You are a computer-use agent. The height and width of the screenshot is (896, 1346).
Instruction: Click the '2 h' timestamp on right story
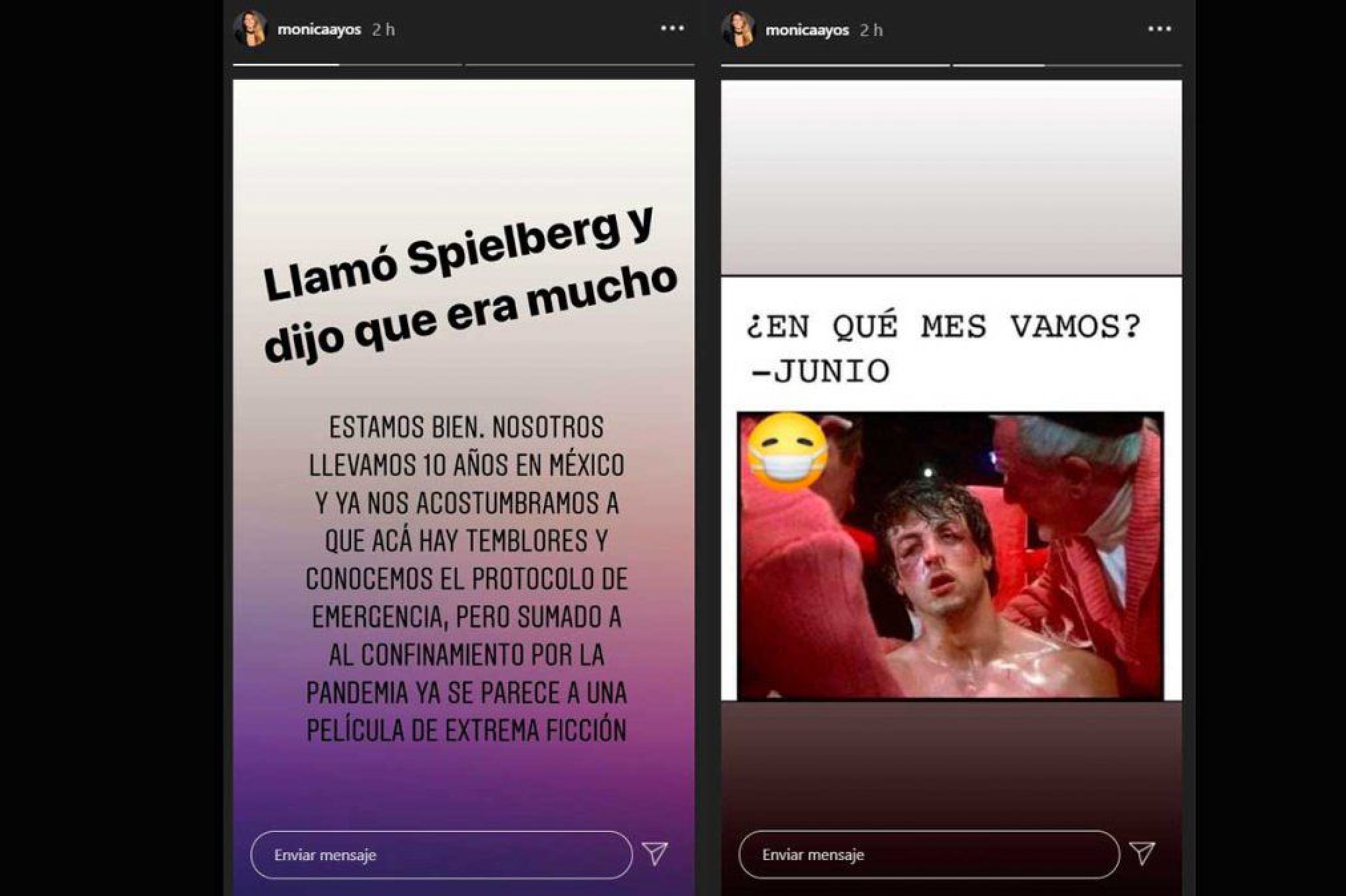(x=871, y=31)
